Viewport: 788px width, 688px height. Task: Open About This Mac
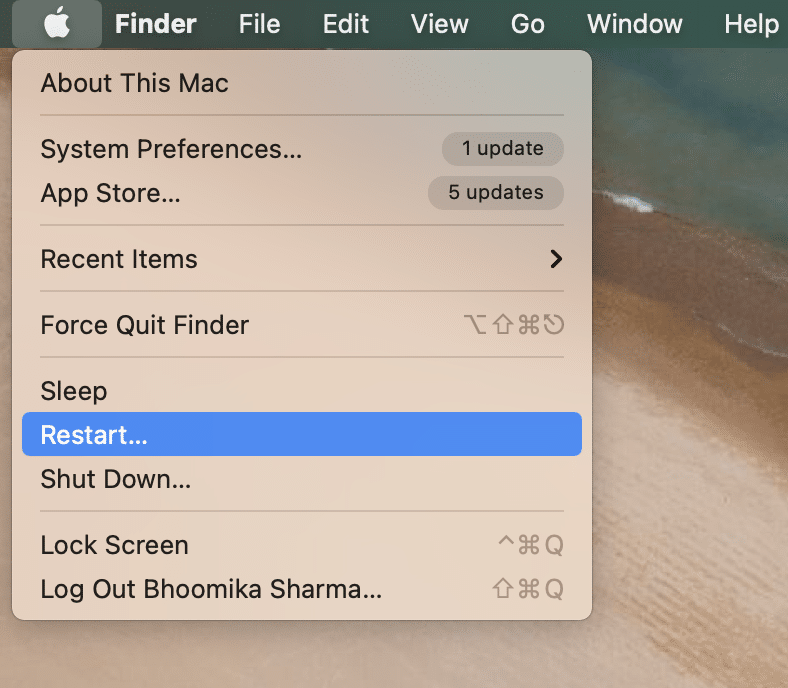(x=134, y=83)
